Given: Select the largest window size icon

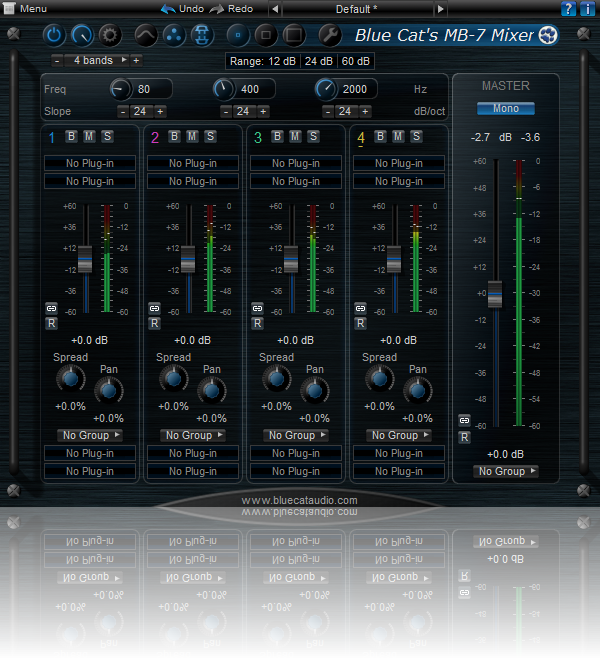Looking at the screenshot, I should pos(294,35).
